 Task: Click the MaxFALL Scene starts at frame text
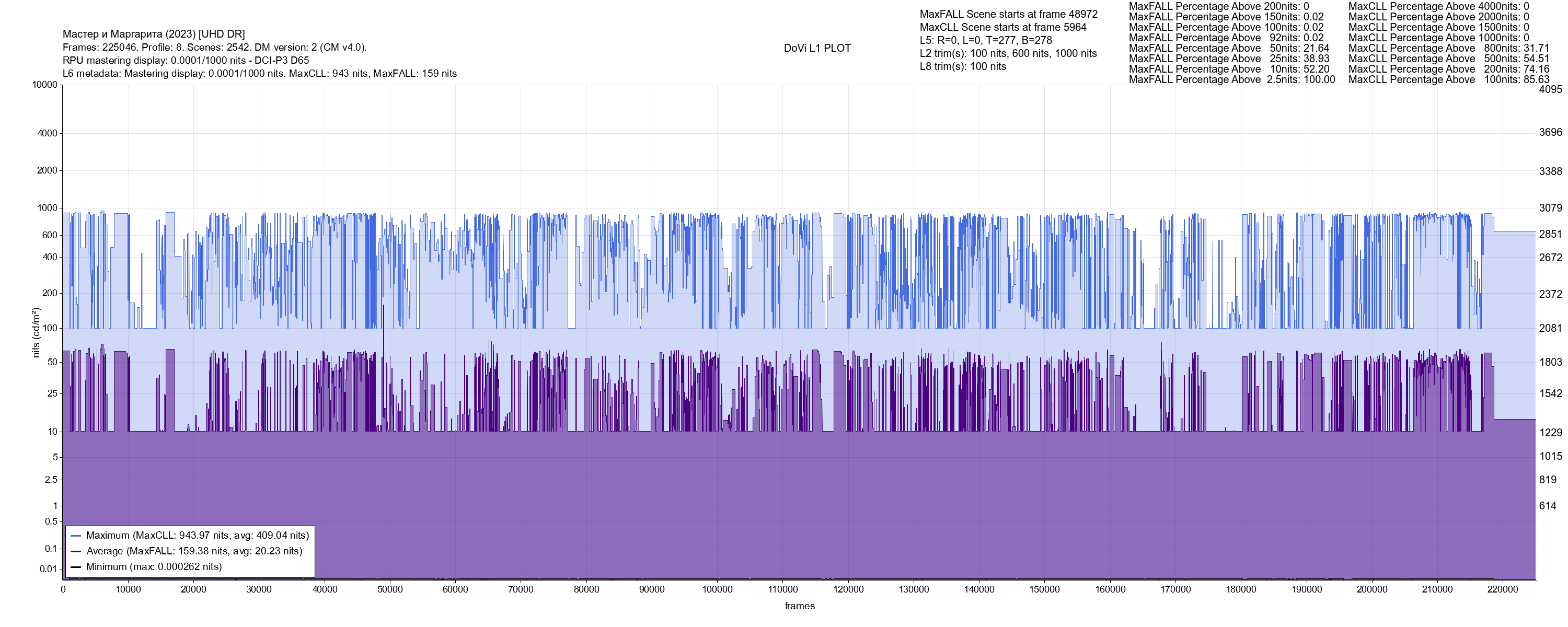(x=1008, y=14)
